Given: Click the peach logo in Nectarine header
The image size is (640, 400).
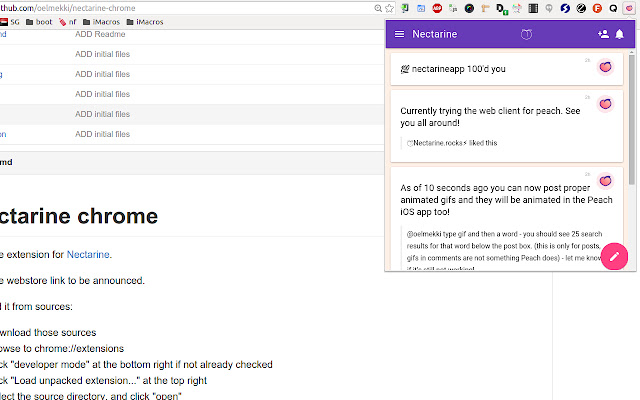Looking at the screenshot, I should (x=526, y=34).
